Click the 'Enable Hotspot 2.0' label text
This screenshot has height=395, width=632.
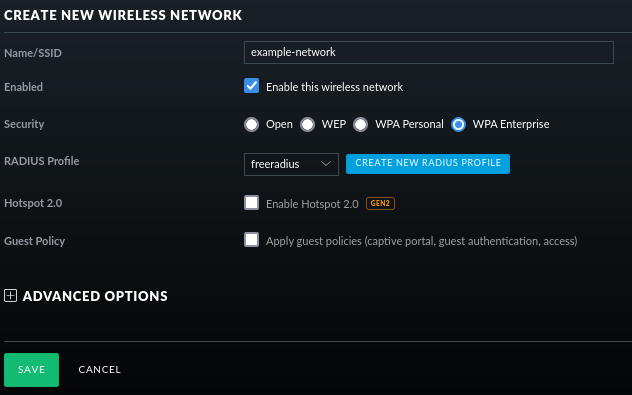pos(312,204)
